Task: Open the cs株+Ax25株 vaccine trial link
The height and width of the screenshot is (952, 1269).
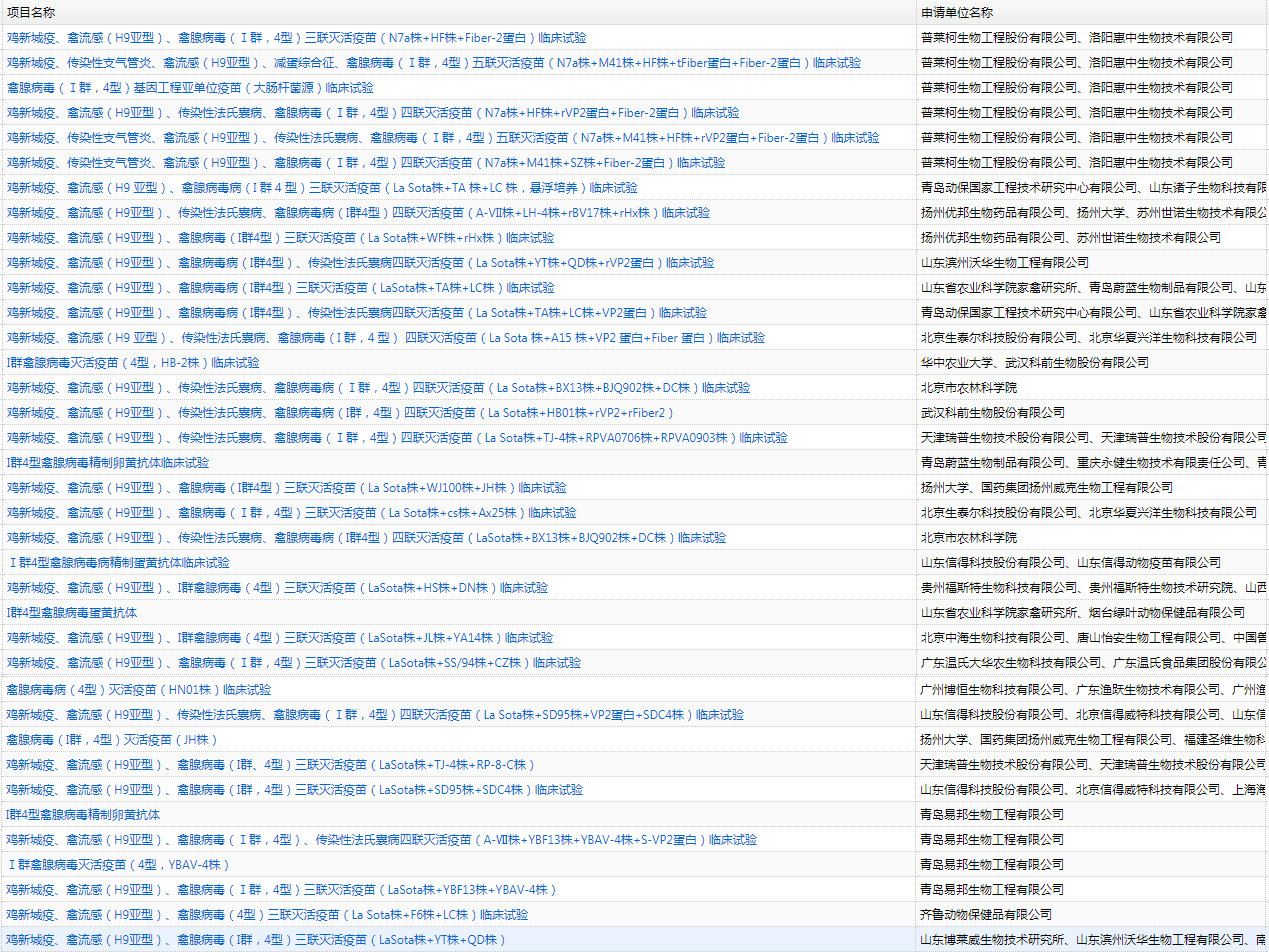Action: click(x=291, y=513)
